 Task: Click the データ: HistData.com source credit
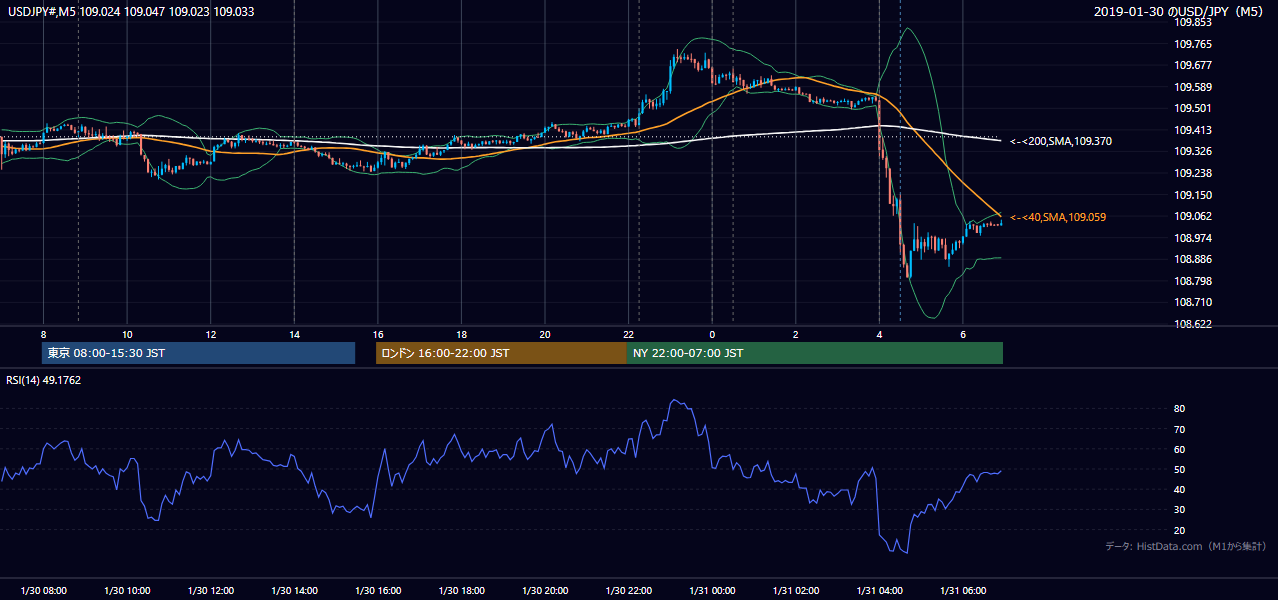coord(1185,546)
